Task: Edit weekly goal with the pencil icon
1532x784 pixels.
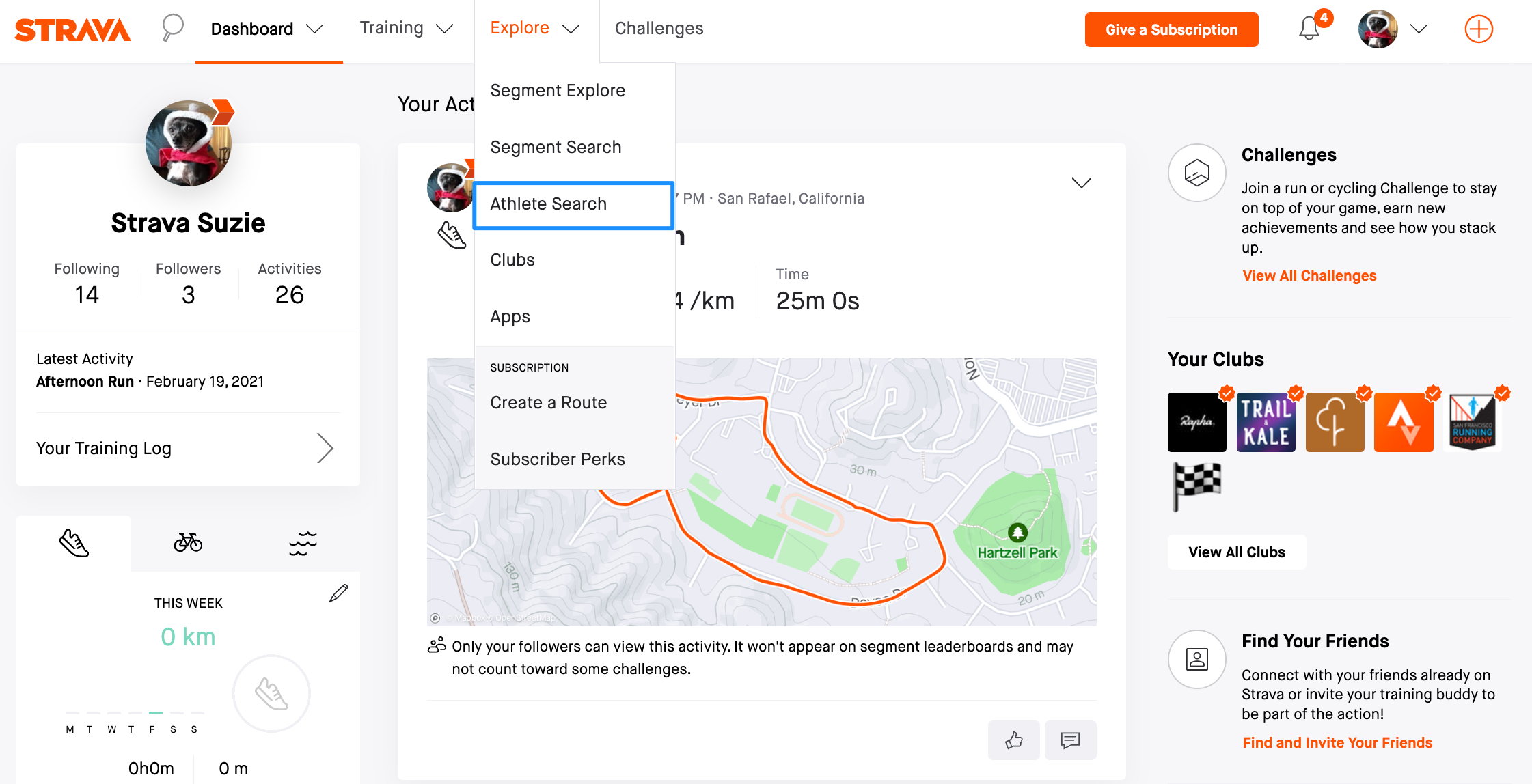Action: [340, 593]
